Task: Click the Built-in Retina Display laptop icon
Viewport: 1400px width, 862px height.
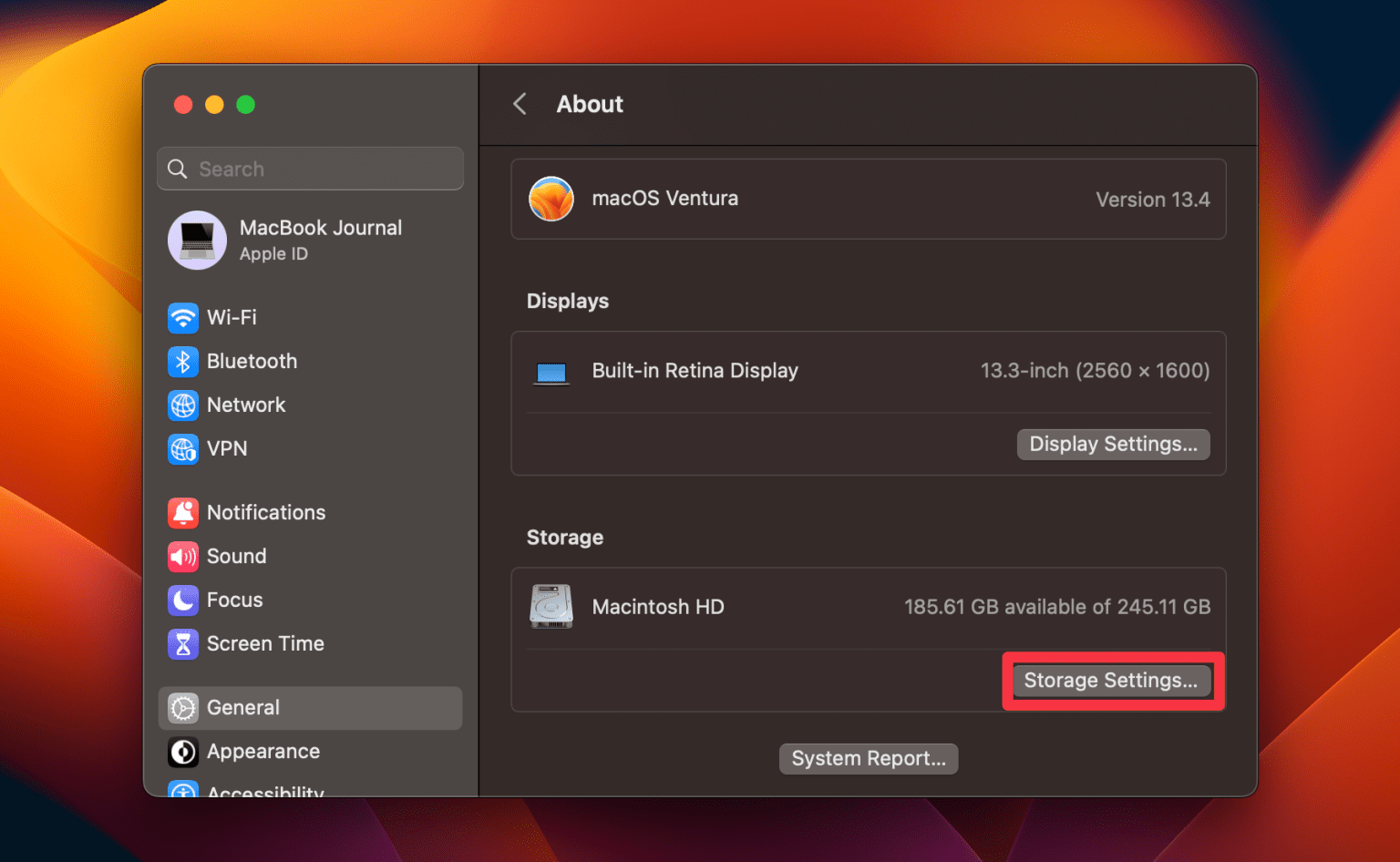Action: point(551,371)
